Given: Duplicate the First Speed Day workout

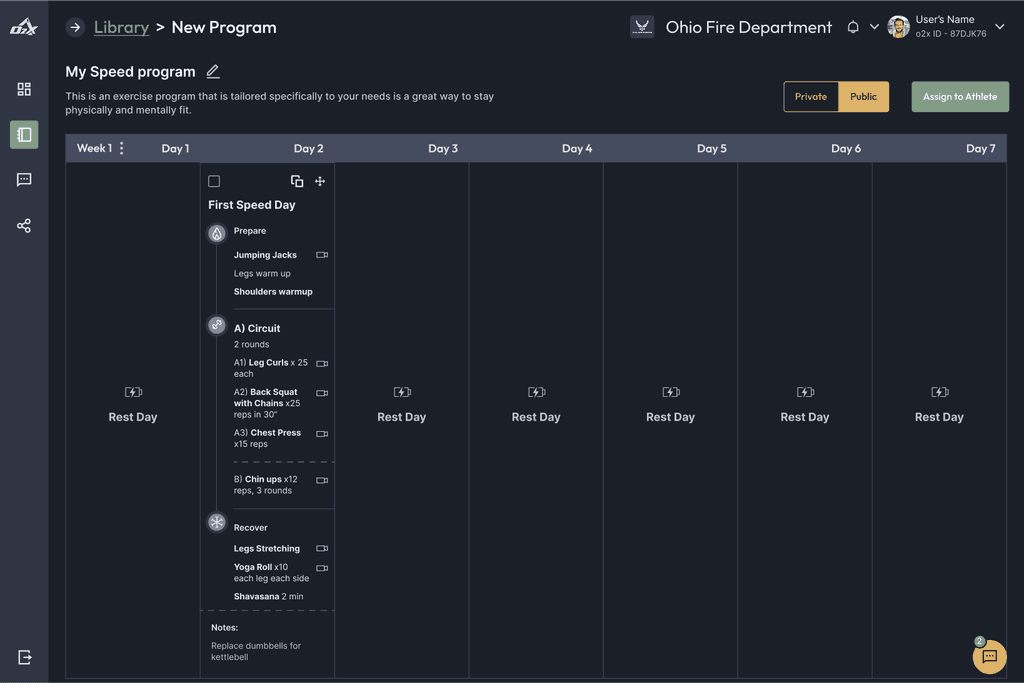Looking at the screenshot, I should pos(297,181).
